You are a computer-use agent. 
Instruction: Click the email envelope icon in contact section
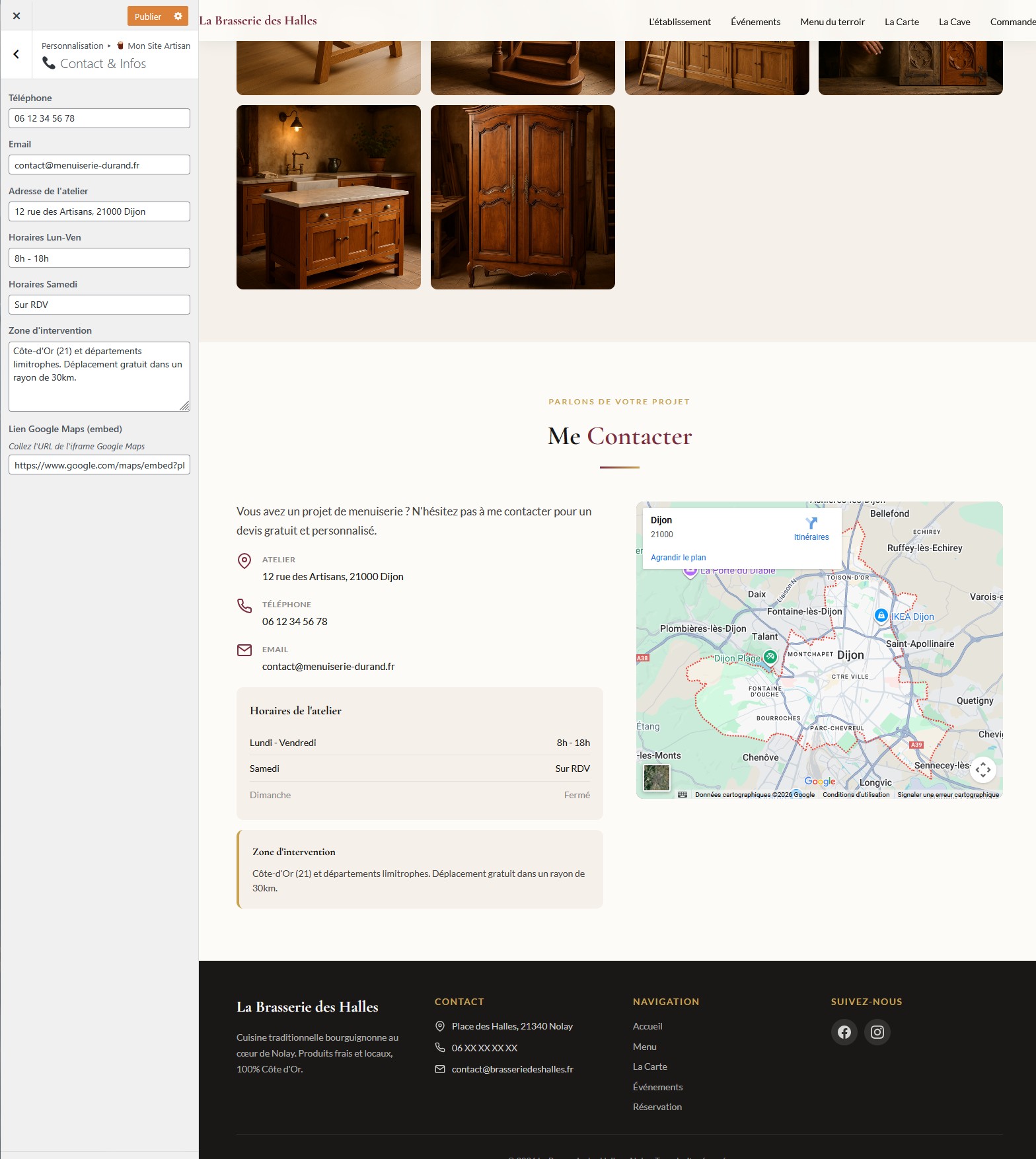click(244, 650)
